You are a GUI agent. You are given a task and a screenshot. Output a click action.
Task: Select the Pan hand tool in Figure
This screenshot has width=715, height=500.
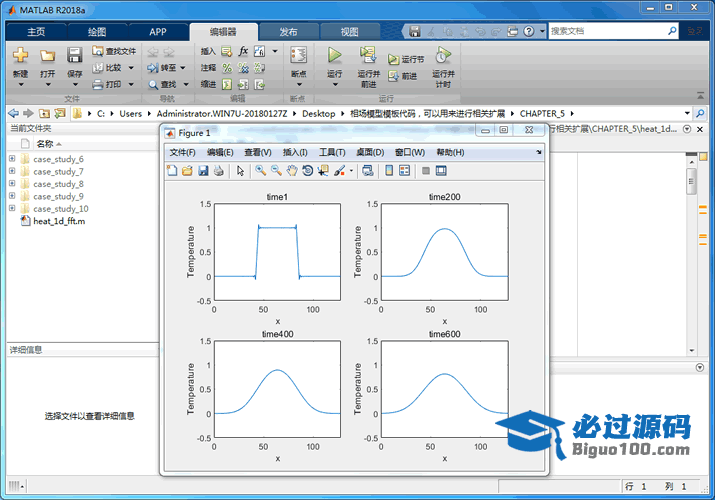tap(292, 170)
